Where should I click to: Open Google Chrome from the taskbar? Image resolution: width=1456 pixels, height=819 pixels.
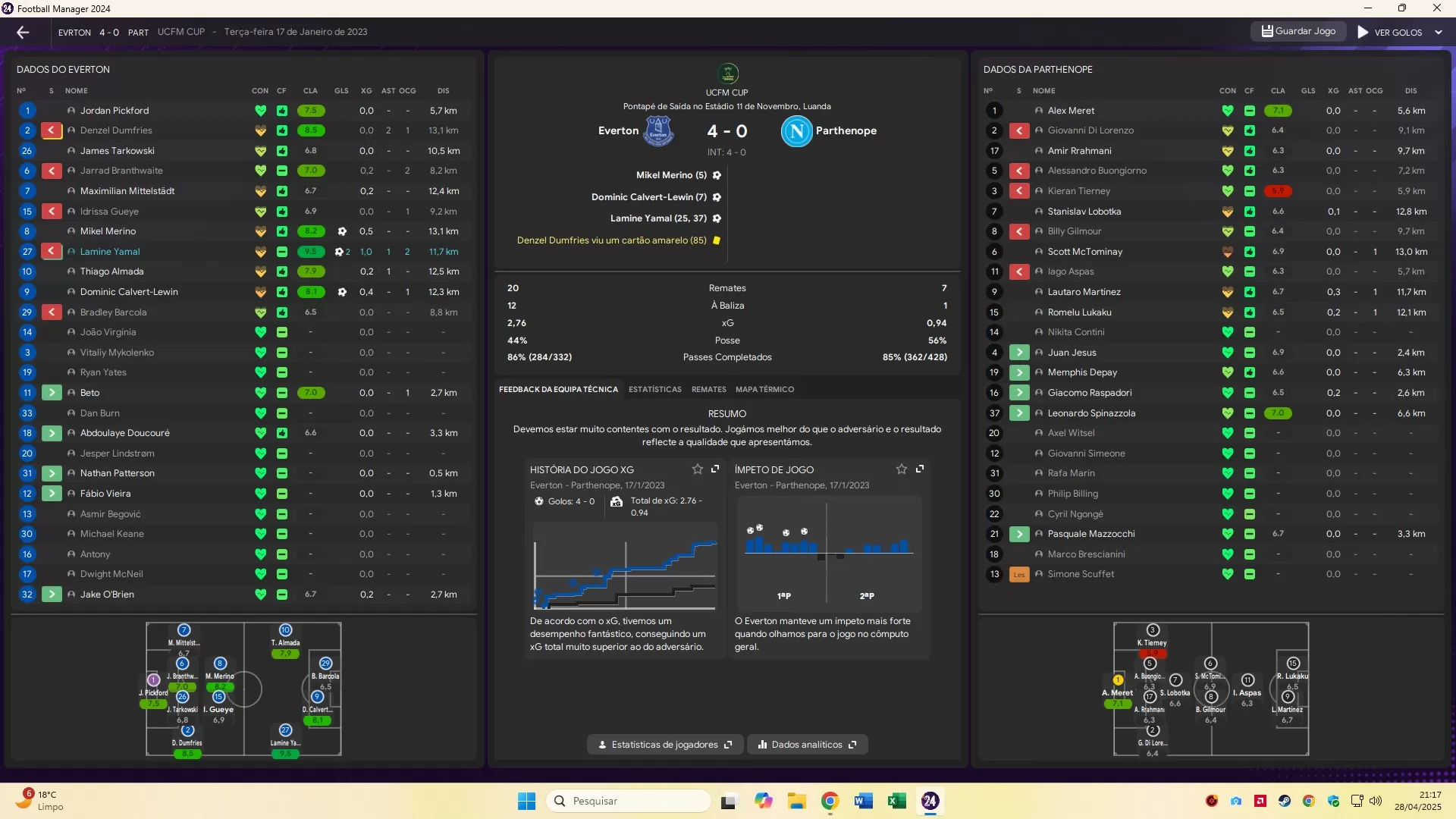pyautogui.click(x=830, y=801)
